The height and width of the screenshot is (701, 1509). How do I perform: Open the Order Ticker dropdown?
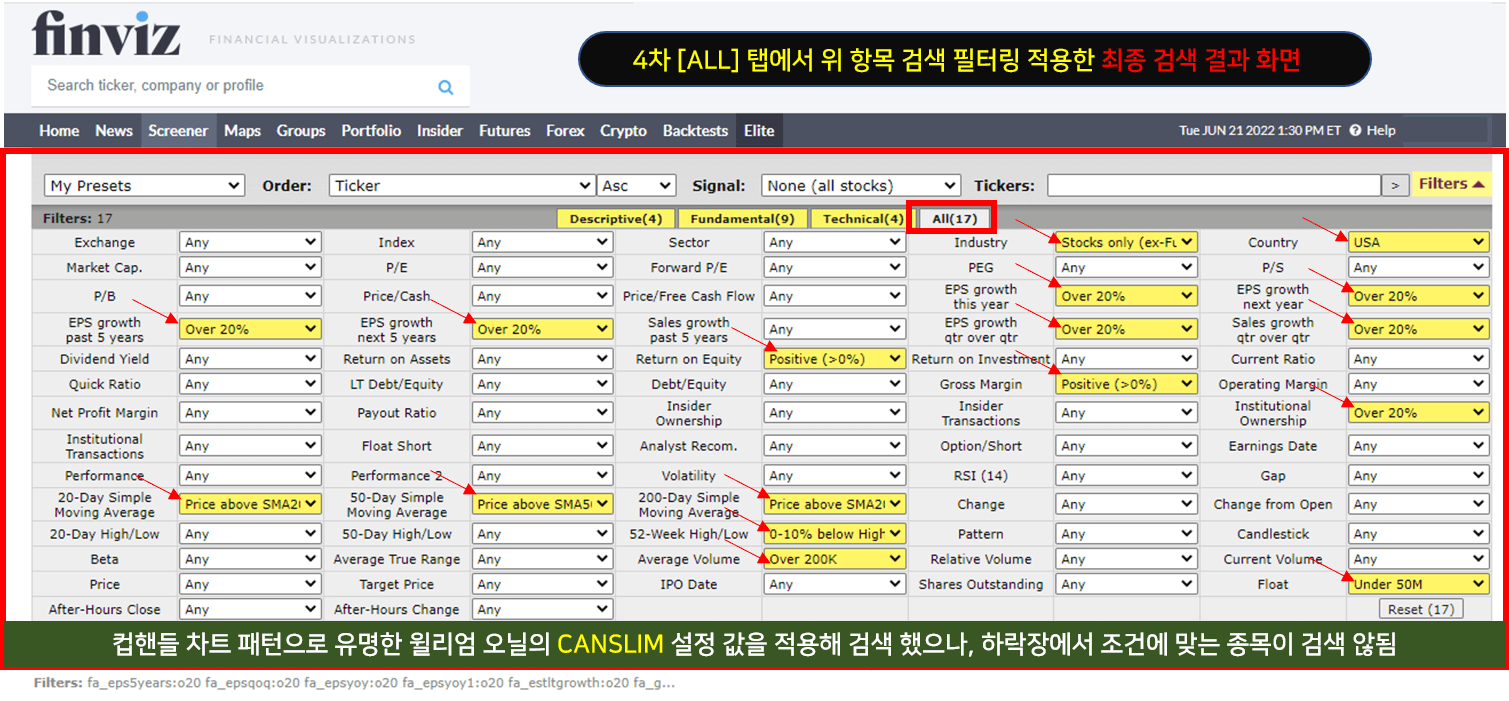click(462, 185)
